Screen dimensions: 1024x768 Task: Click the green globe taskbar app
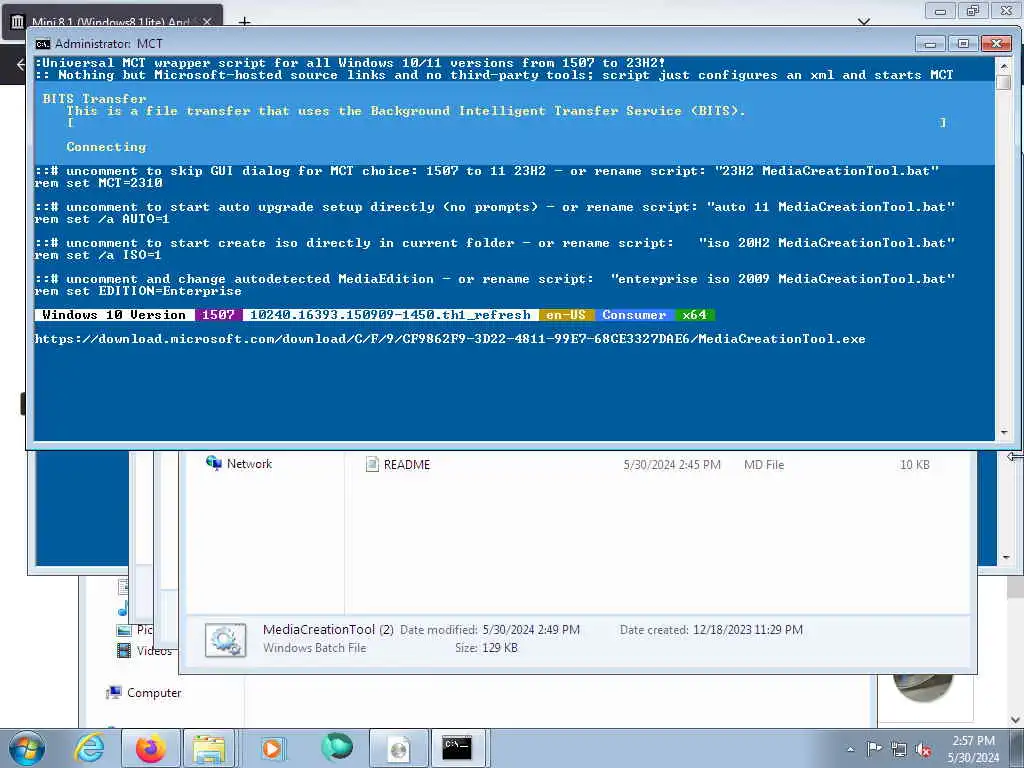[337, 747]
